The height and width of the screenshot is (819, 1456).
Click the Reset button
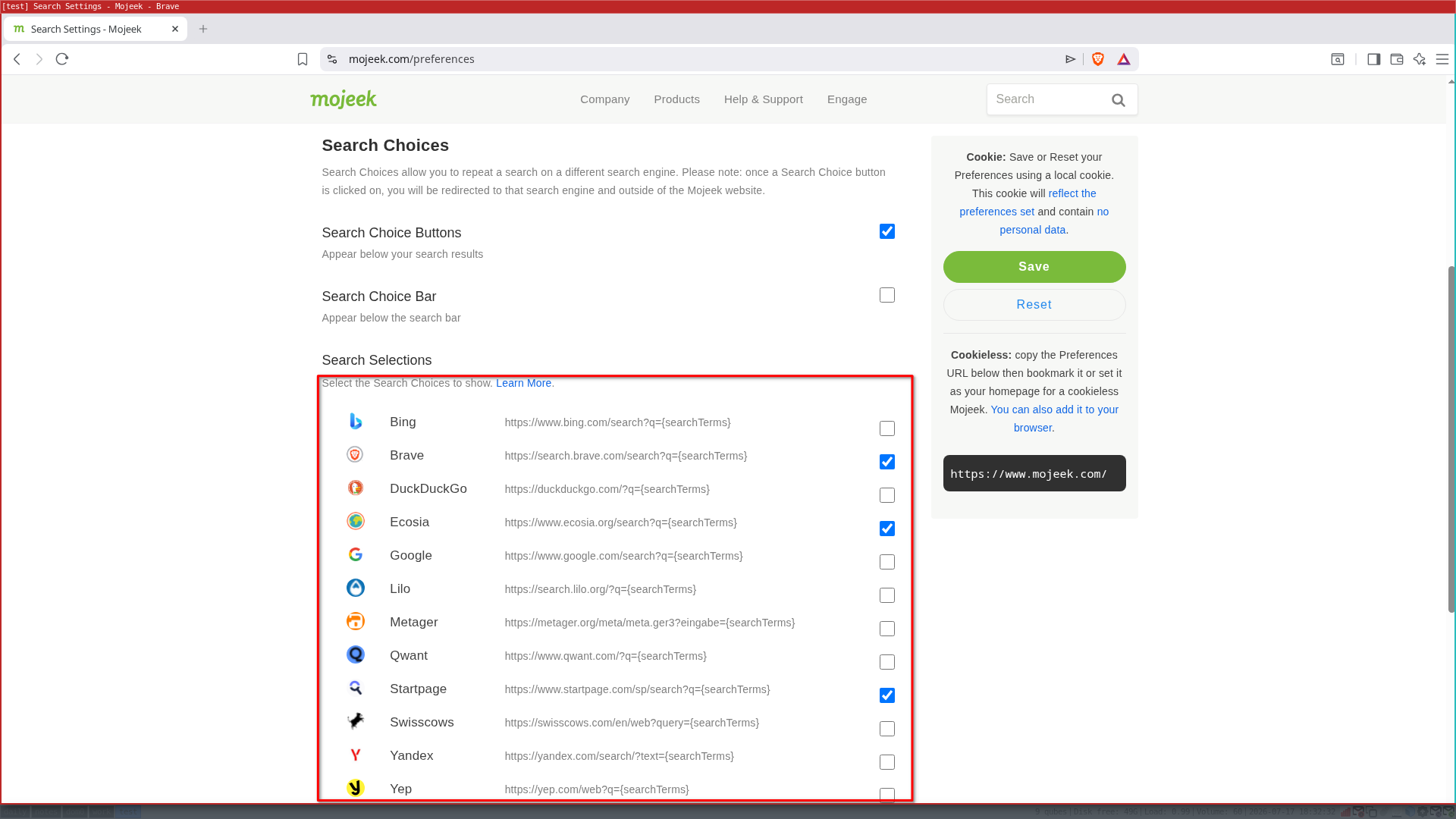tap(1034, 305)
